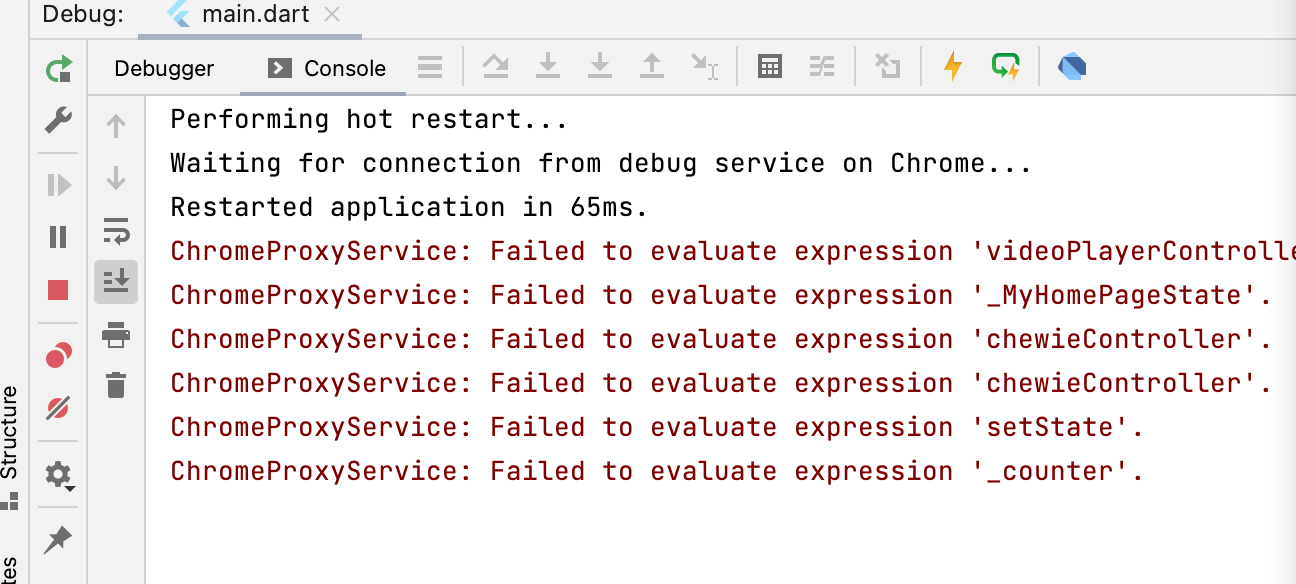Click the Step Into icon
Screen dimensions: 1296x584
click(548, 66)
